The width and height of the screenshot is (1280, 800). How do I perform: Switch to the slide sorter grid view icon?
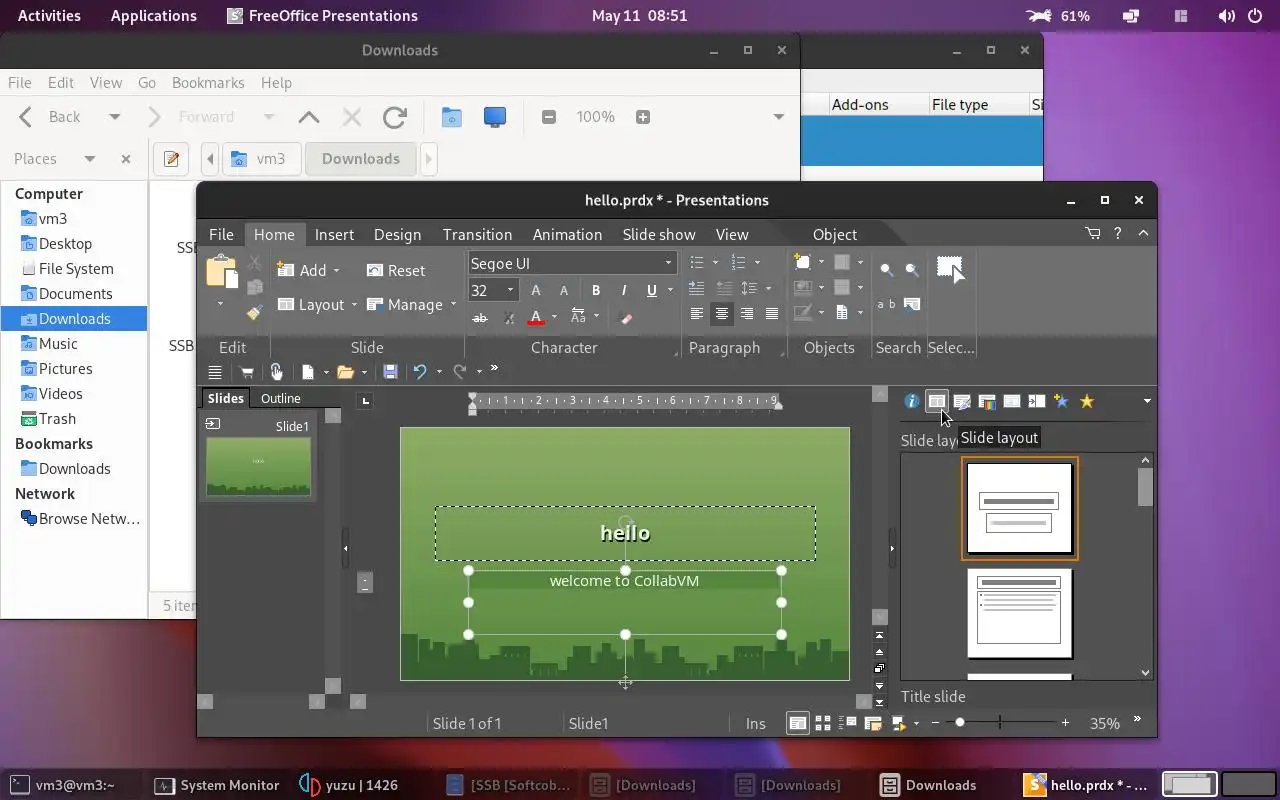(823, 723)
